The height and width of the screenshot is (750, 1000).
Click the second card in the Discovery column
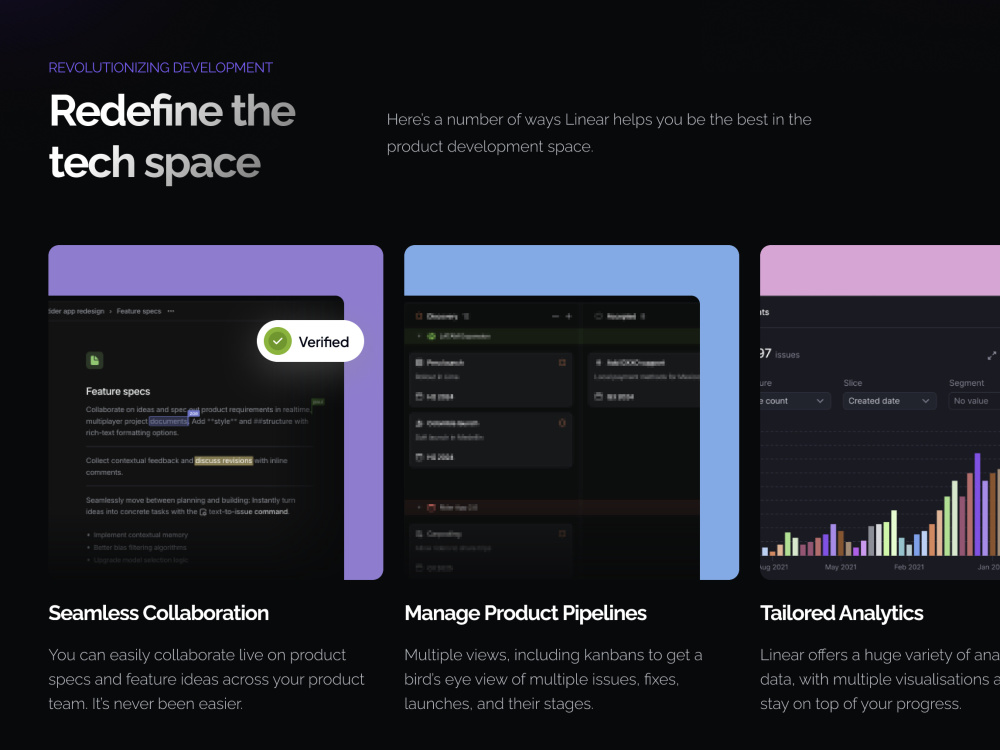pyautogui.click(x=490, y=440)
